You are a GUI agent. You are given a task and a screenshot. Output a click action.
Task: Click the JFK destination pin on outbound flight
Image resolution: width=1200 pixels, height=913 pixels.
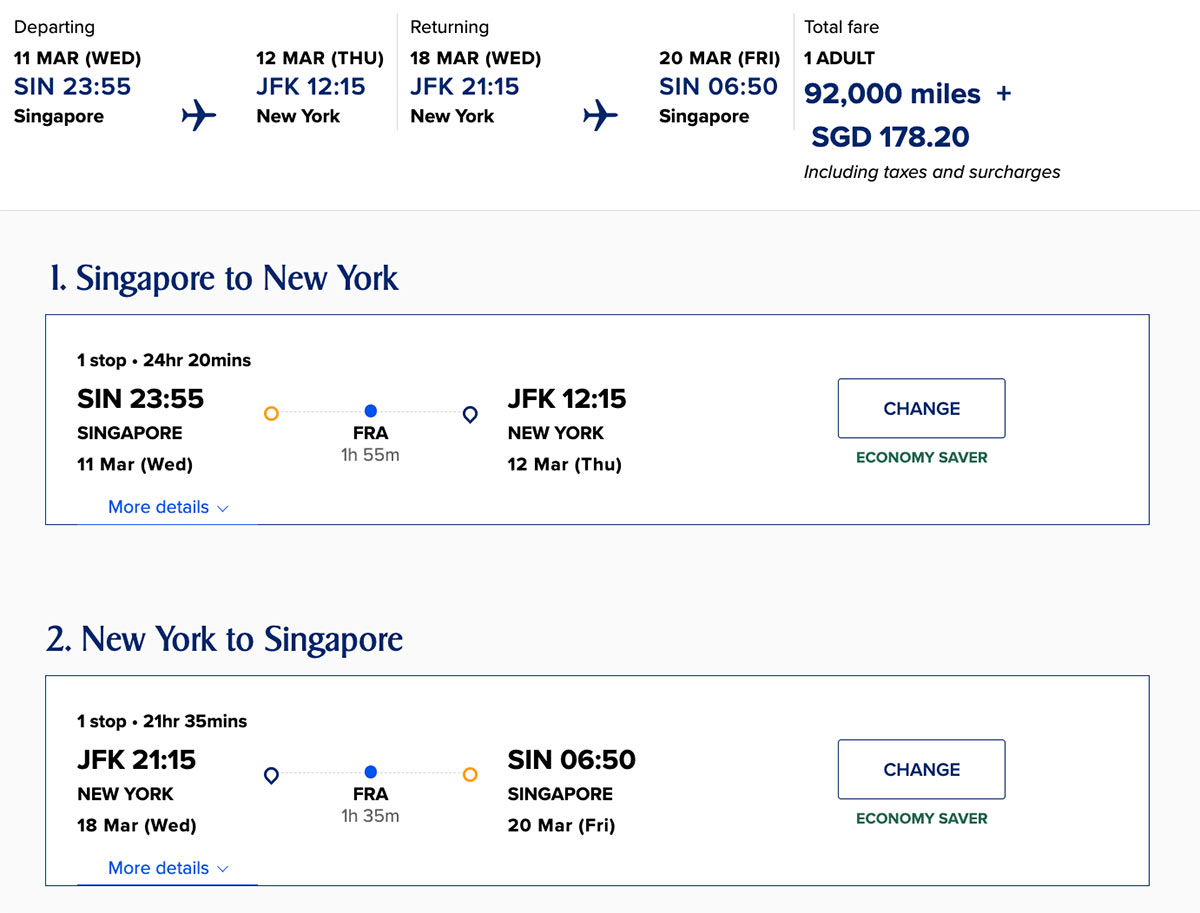pos(470,413)
